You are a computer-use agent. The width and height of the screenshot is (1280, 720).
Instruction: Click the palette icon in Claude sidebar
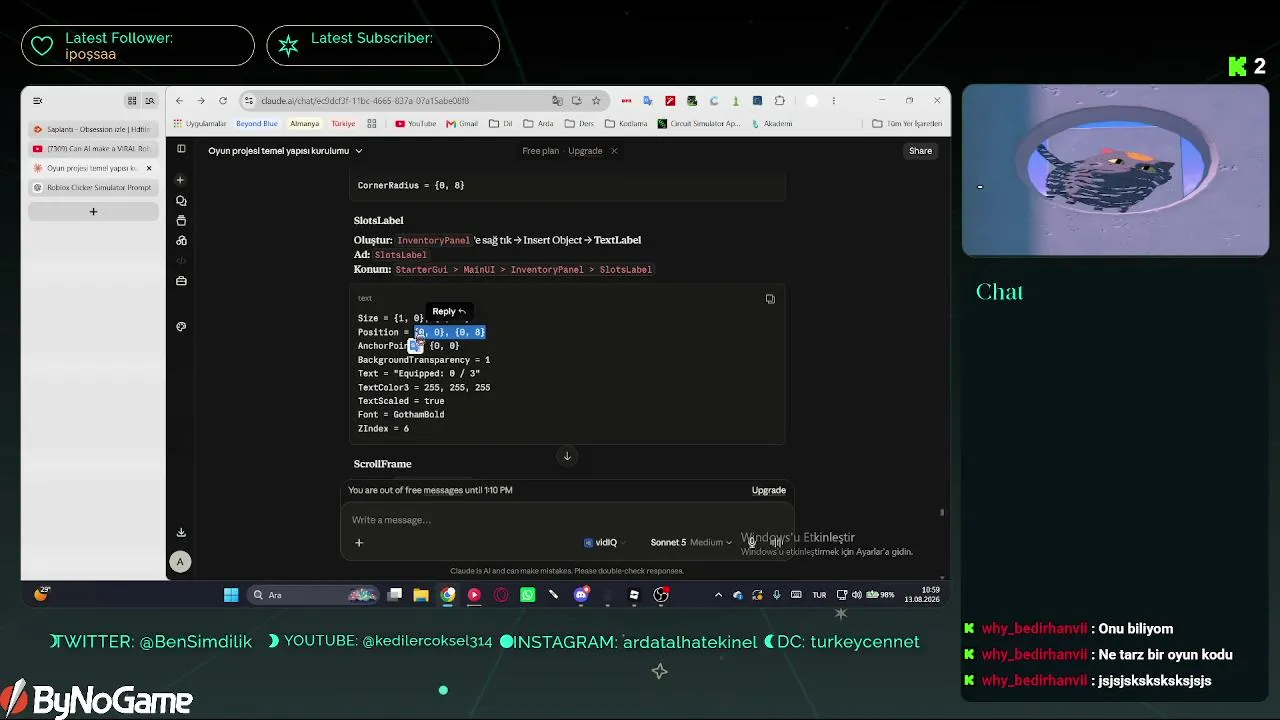pyautogui.click(x=181, y=327)
